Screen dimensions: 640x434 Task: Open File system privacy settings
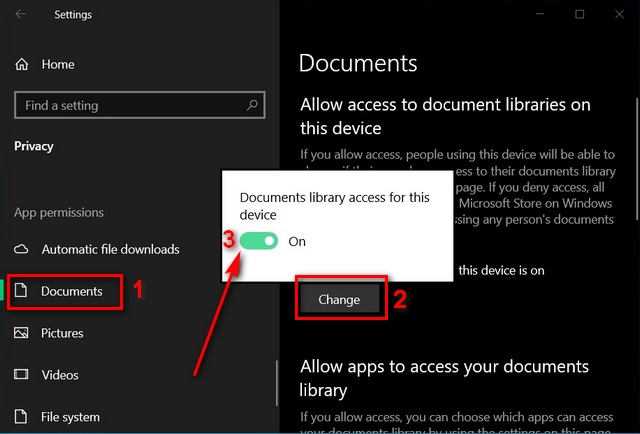70,417
